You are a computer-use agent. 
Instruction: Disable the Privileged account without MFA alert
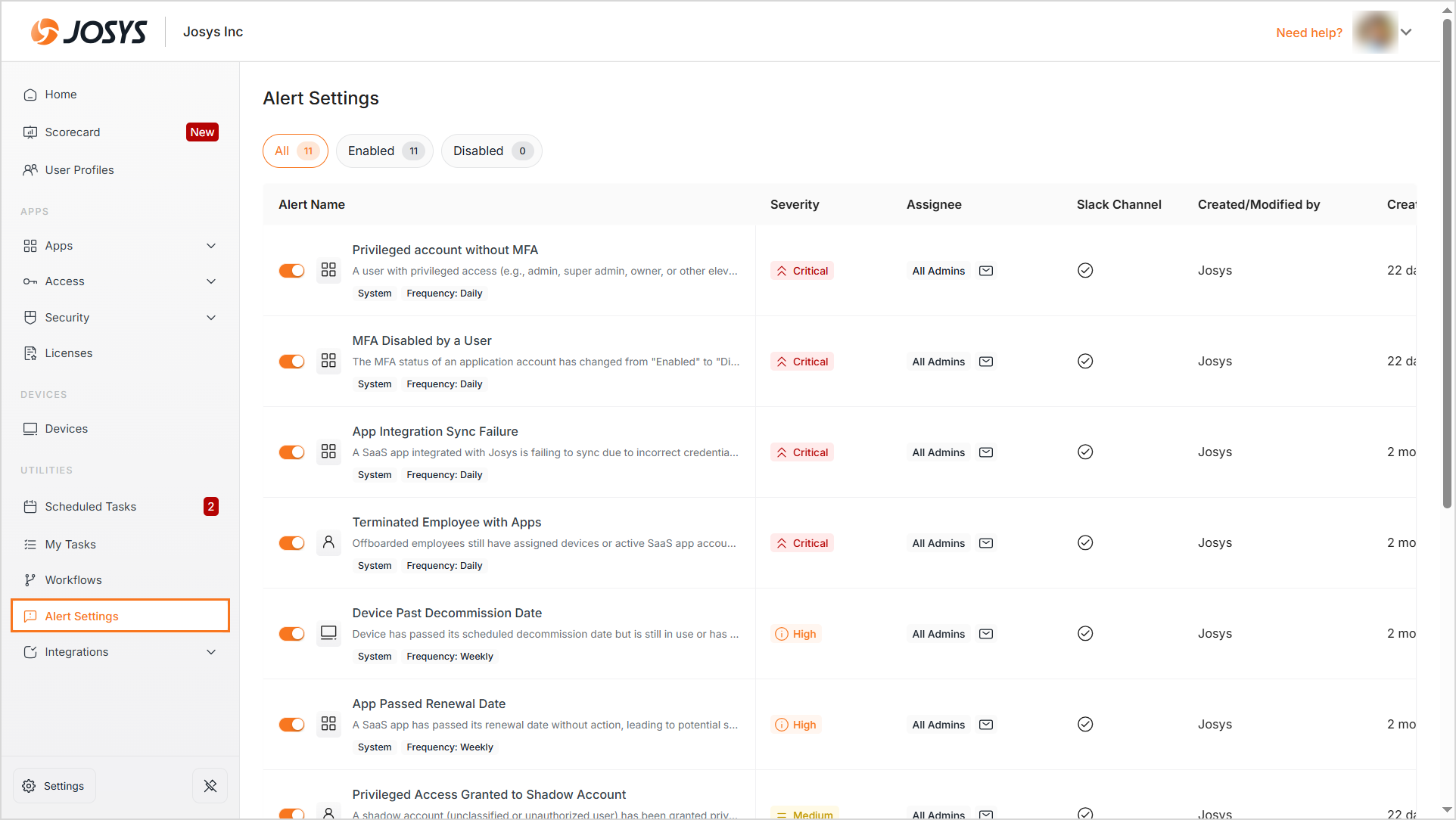pyautogui.click(x=291, y=271)
